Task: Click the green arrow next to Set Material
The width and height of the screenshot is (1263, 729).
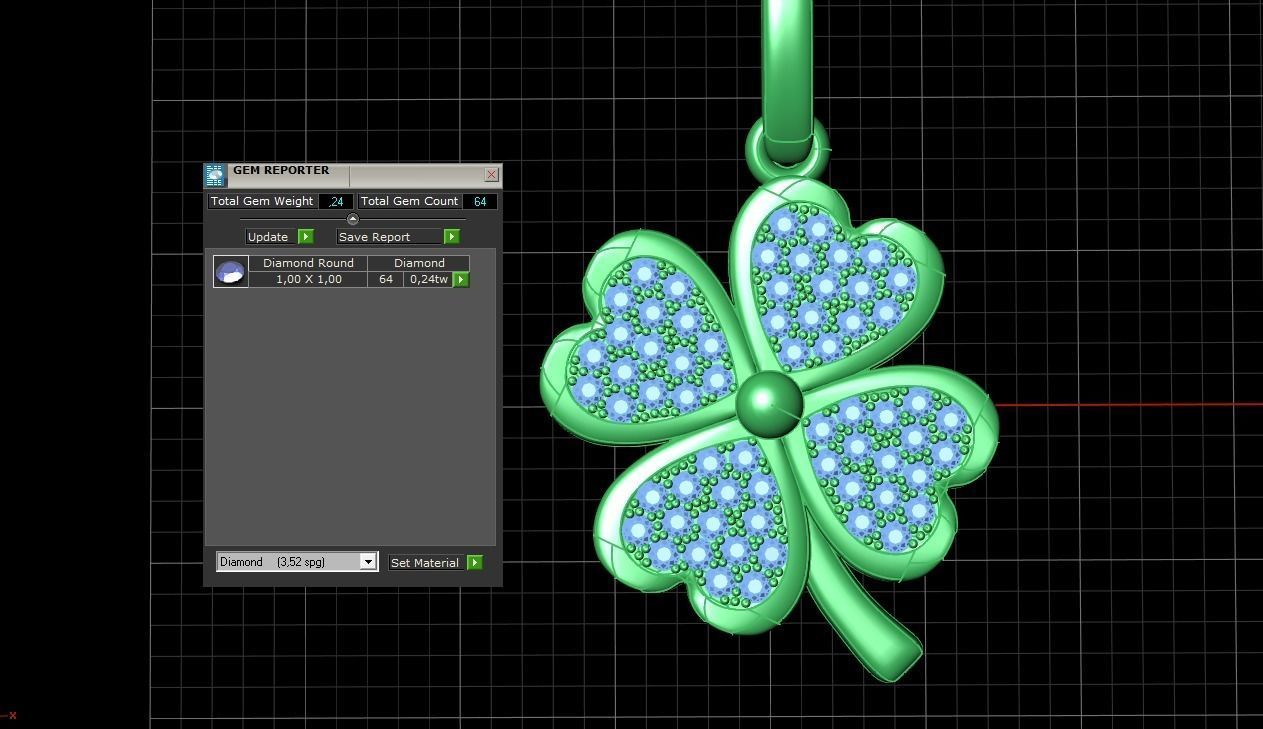Action: (x=475, y=563)
